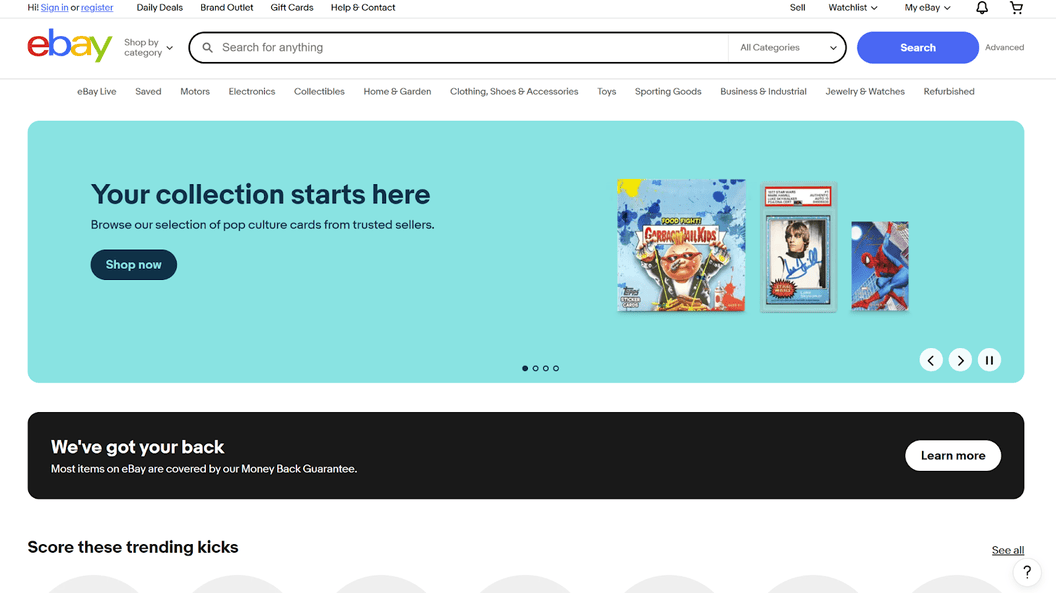
Task: Click the eBay logo
Action: 69,46
